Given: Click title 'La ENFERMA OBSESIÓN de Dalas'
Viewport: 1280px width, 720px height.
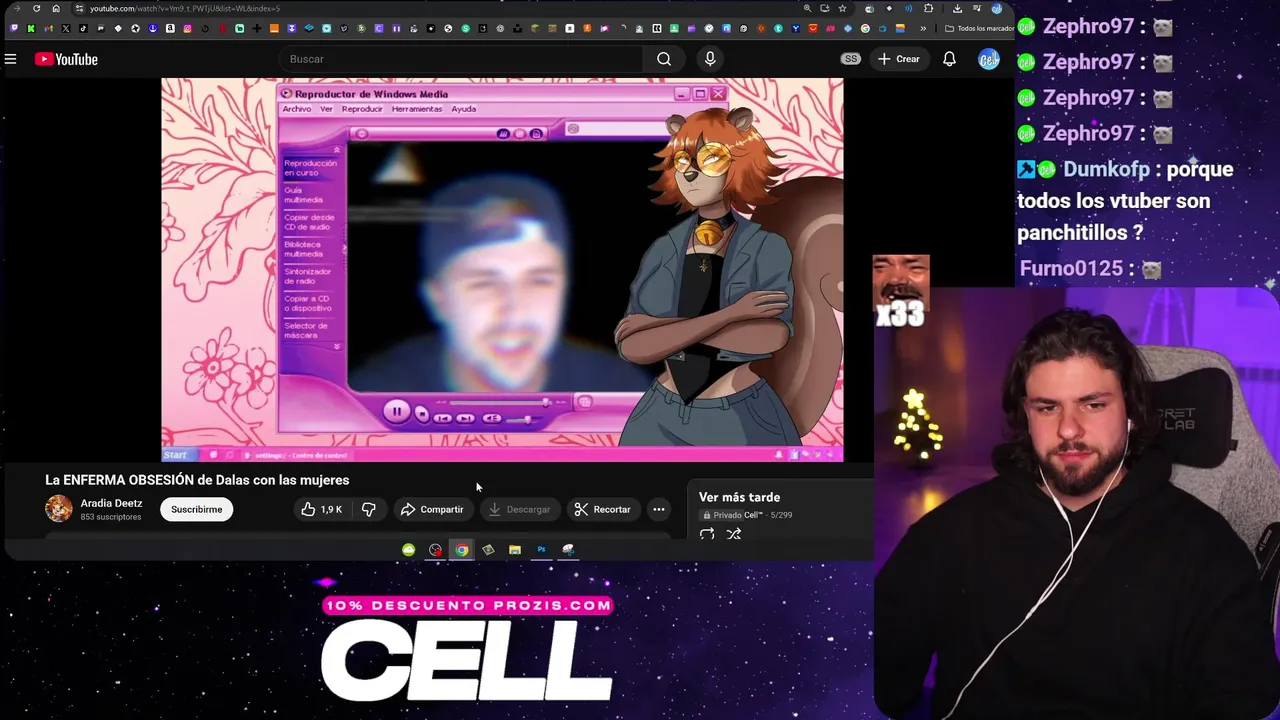Looking at the screenshot, I should tap(197, 480).
